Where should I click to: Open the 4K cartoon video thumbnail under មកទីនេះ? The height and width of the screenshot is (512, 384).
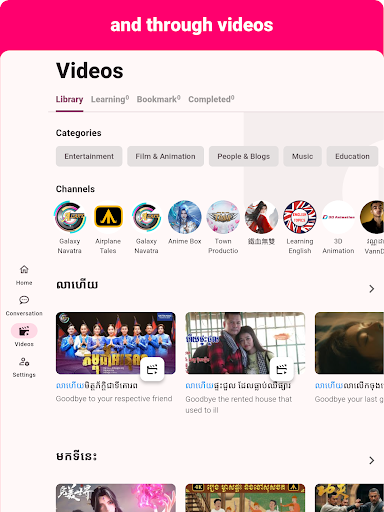(x=245, y=498)
